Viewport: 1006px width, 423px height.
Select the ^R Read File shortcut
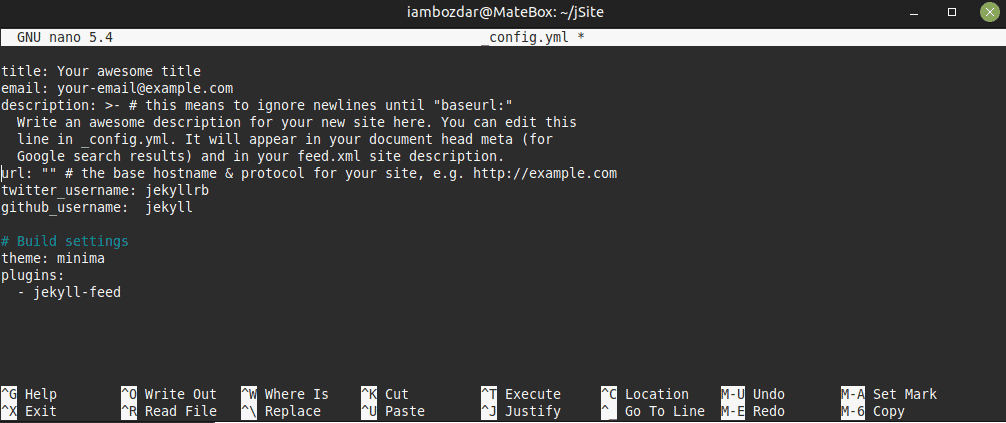coord(169,411)
